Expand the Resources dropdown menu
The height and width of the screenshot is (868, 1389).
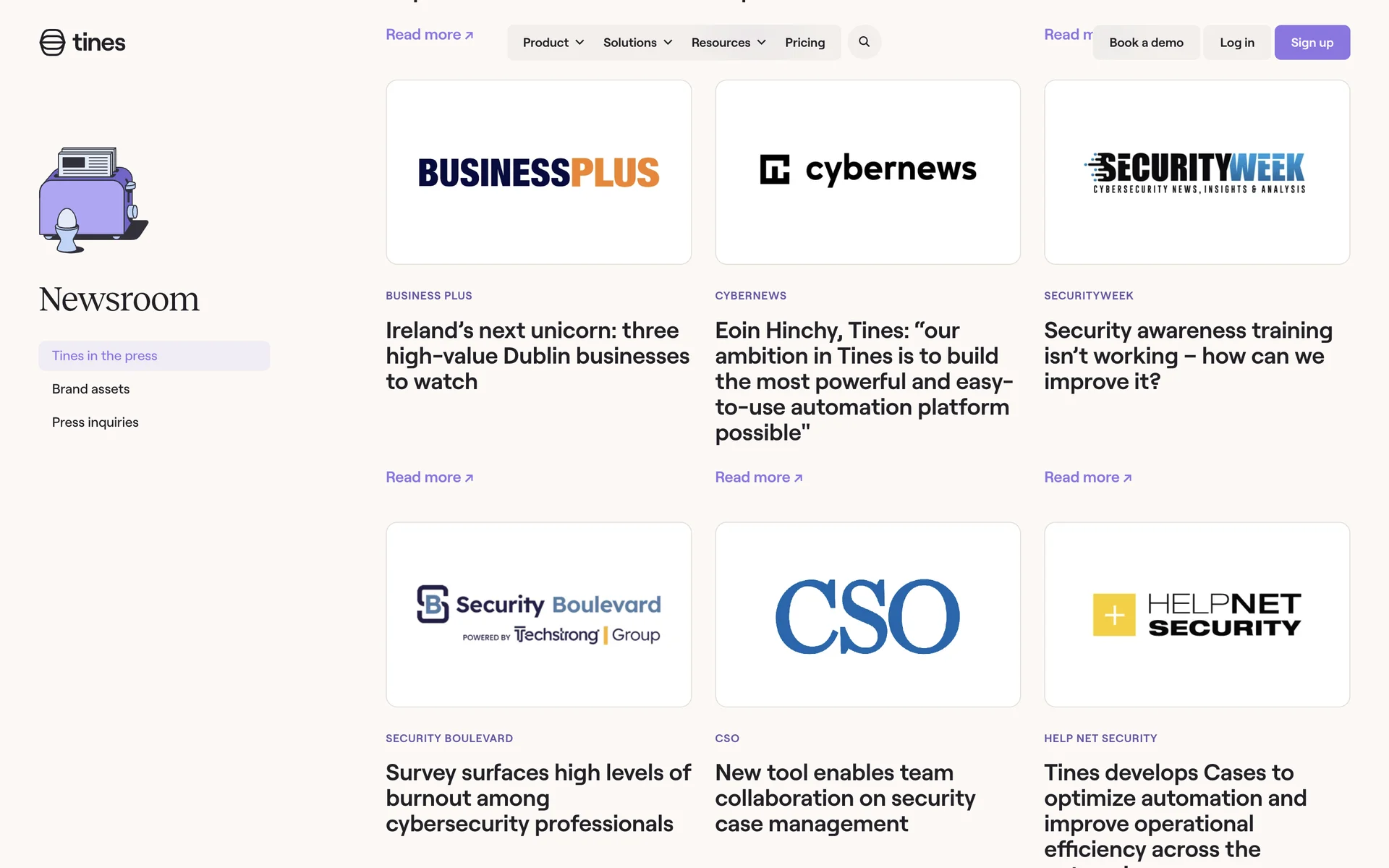click(728, 43)
